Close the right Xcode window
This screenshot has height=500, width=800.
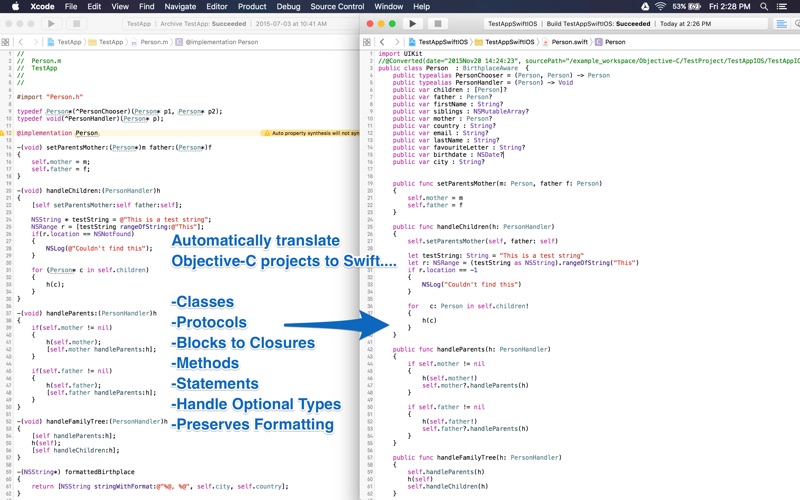click(x=370, y=23)
